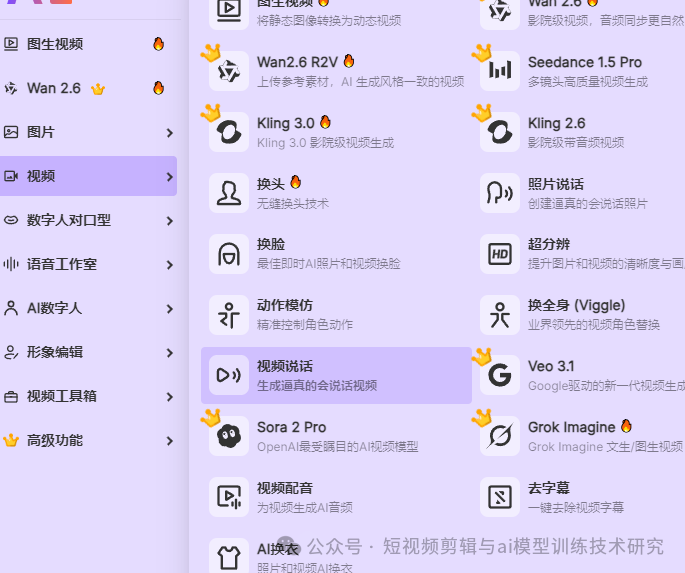
Task: Select the Kling 3.0 icon
Action: coord(229,132)
